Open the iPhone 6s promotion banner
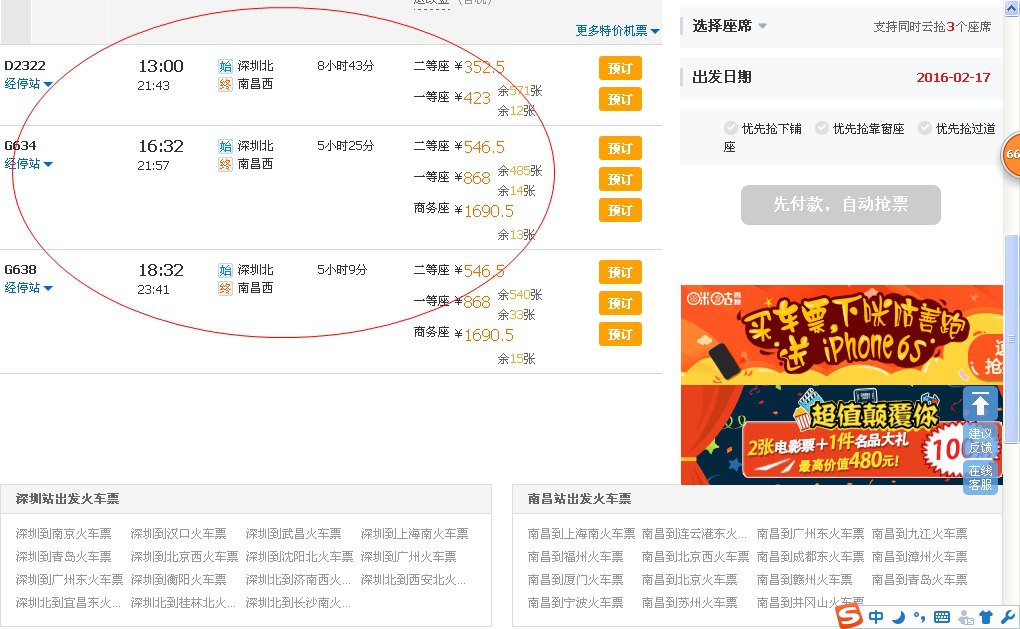The width and height of the screenshot is (1020, 629). 840,335
